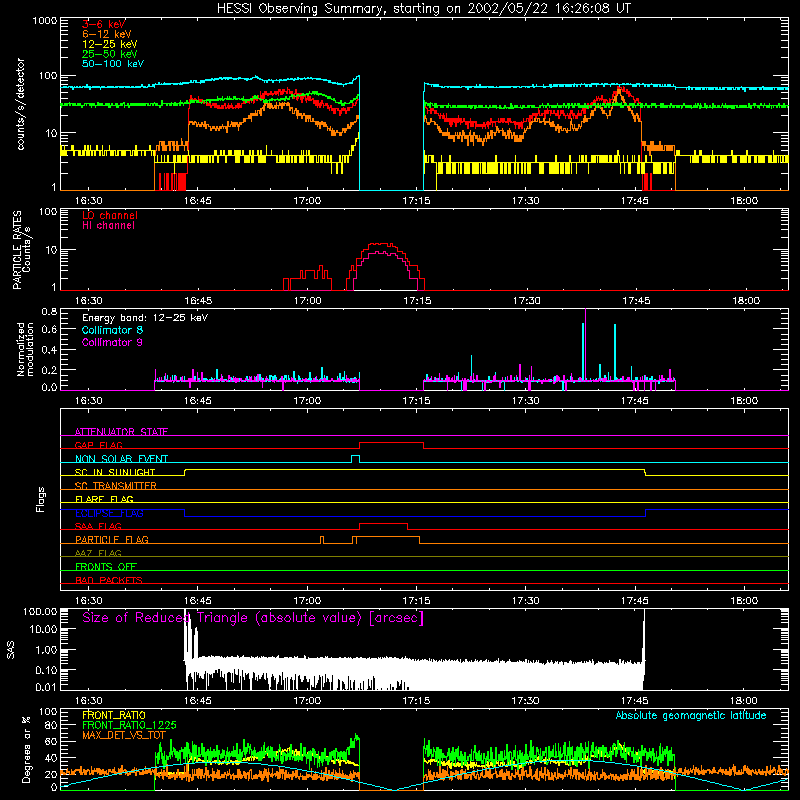The image size is (800, 800).
Task: Click the cyan 50-100 keV legend entry
Action: pyautogui.click(x=113, y=64)
